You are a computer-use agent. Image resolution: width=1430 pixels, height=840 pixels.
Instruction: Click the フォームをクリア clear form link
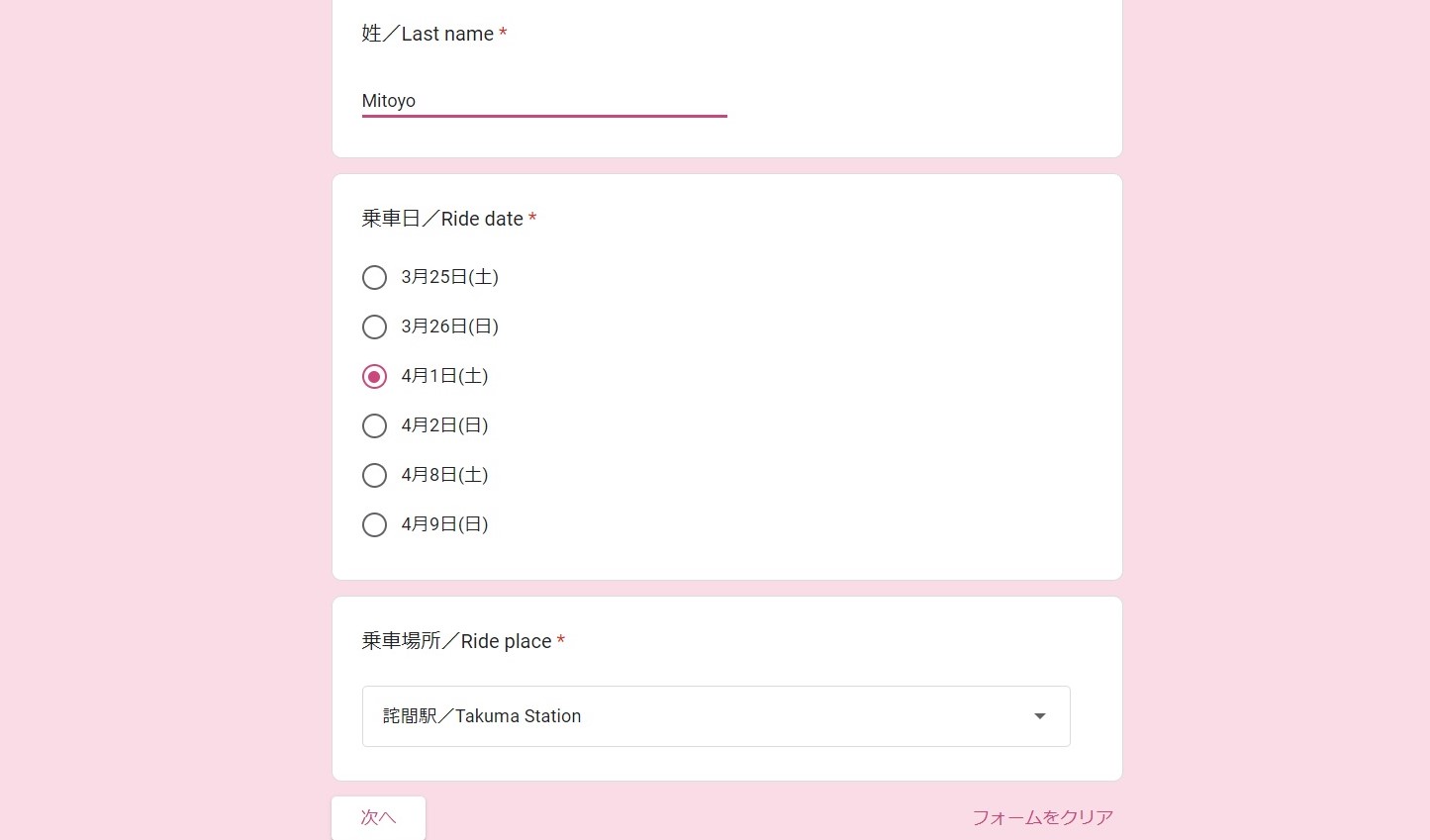(1042, 817)
